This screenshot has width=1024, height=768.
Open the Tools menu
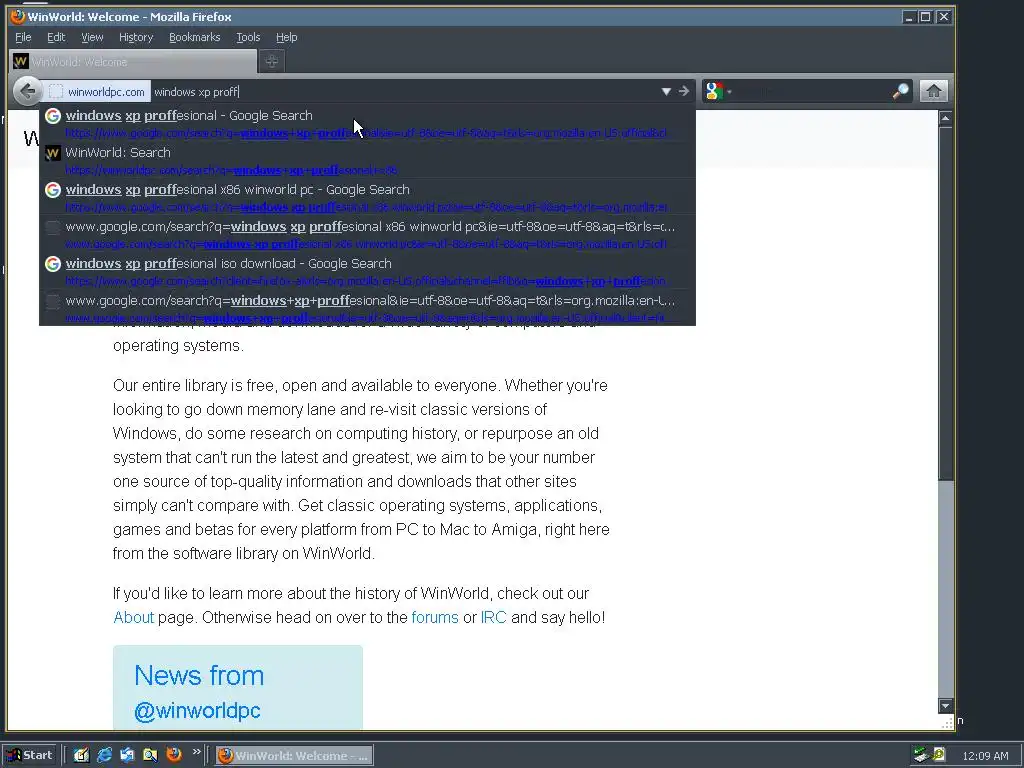point(248,37)
